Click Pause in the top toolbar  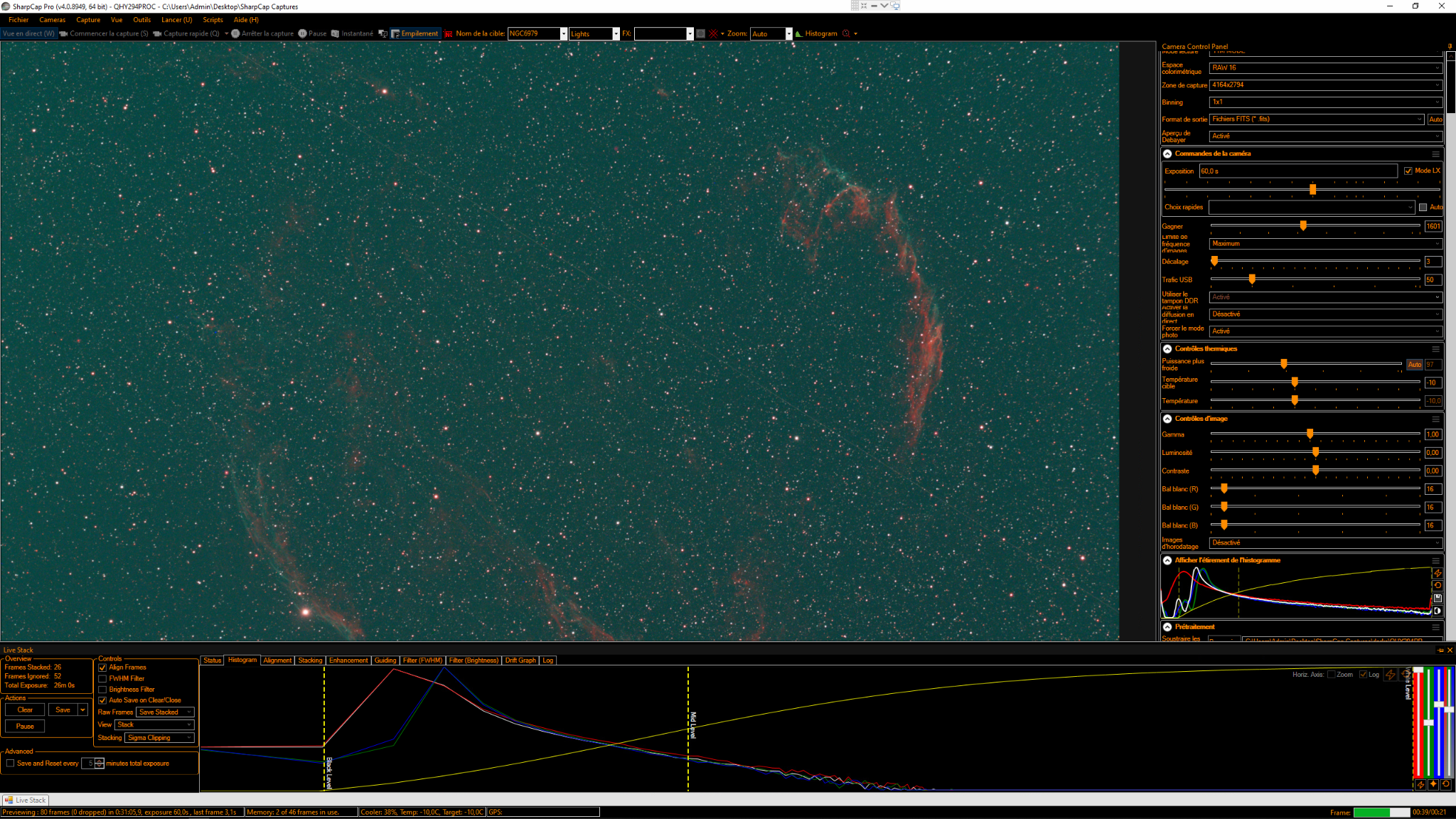(x=313, y=33)
